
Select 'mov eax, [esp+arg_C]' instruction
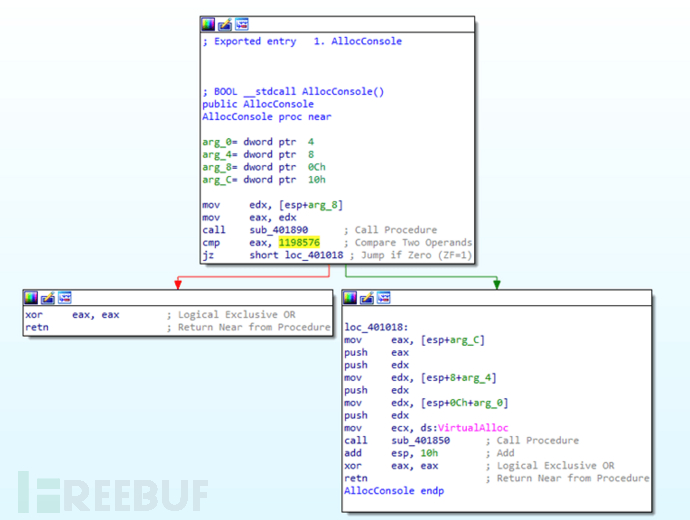(414, 340)
